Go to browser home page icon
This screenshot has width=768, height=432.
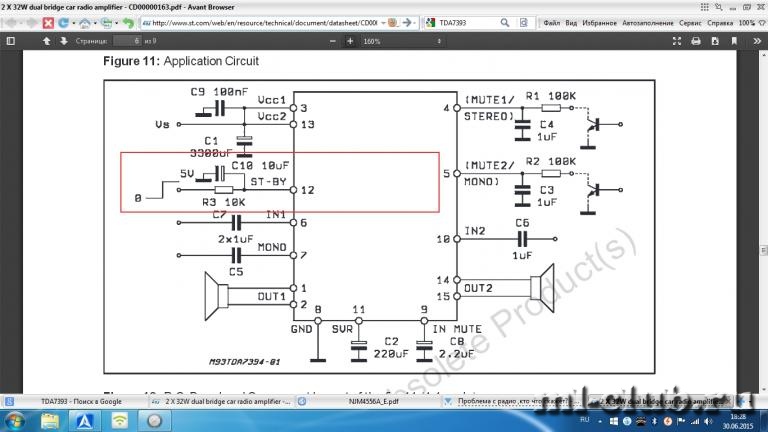(85, 23)
